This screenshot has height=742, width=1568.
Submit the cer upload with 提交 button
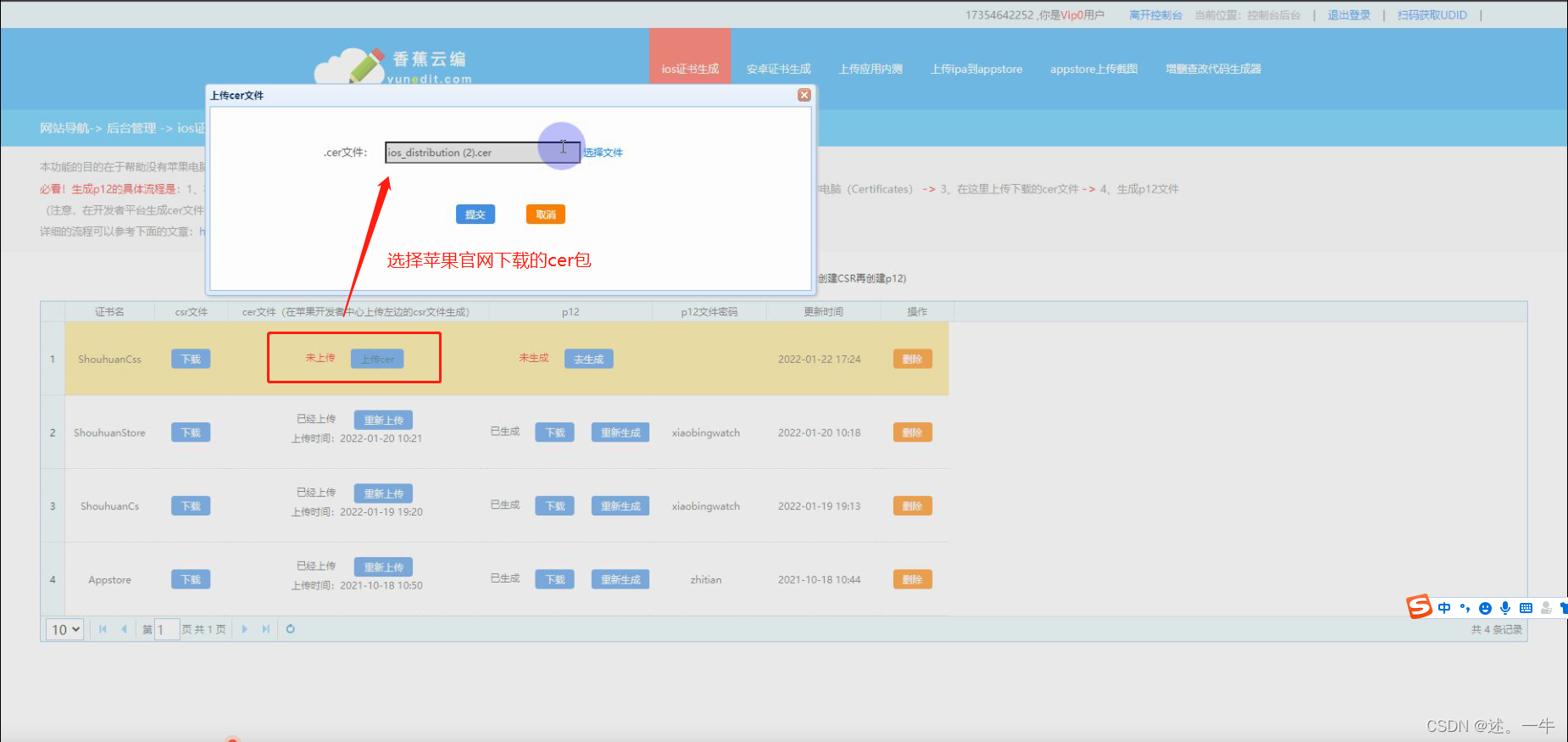pos(475,215)
